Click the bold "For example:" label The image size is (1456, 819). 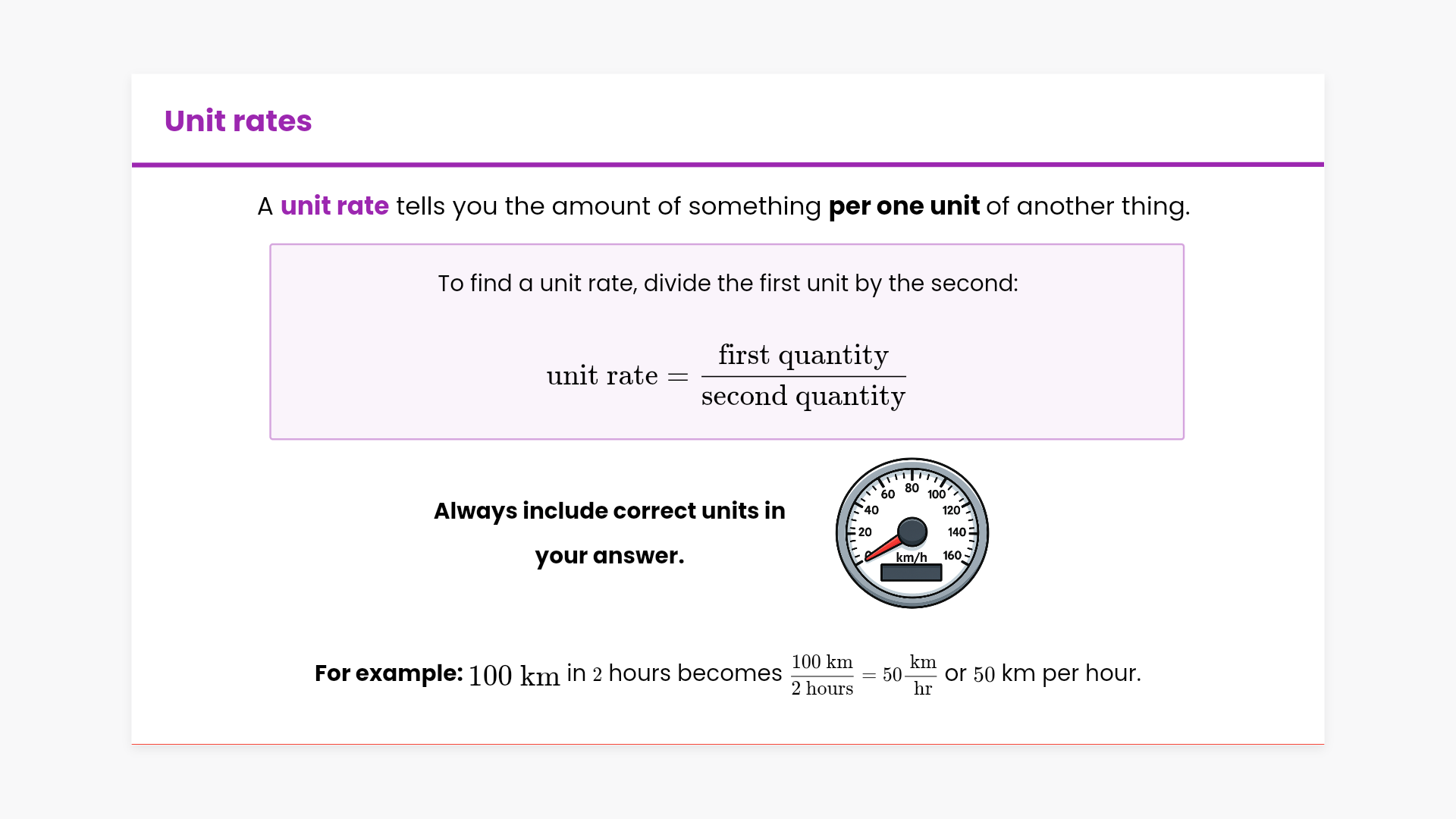[388, 673]
